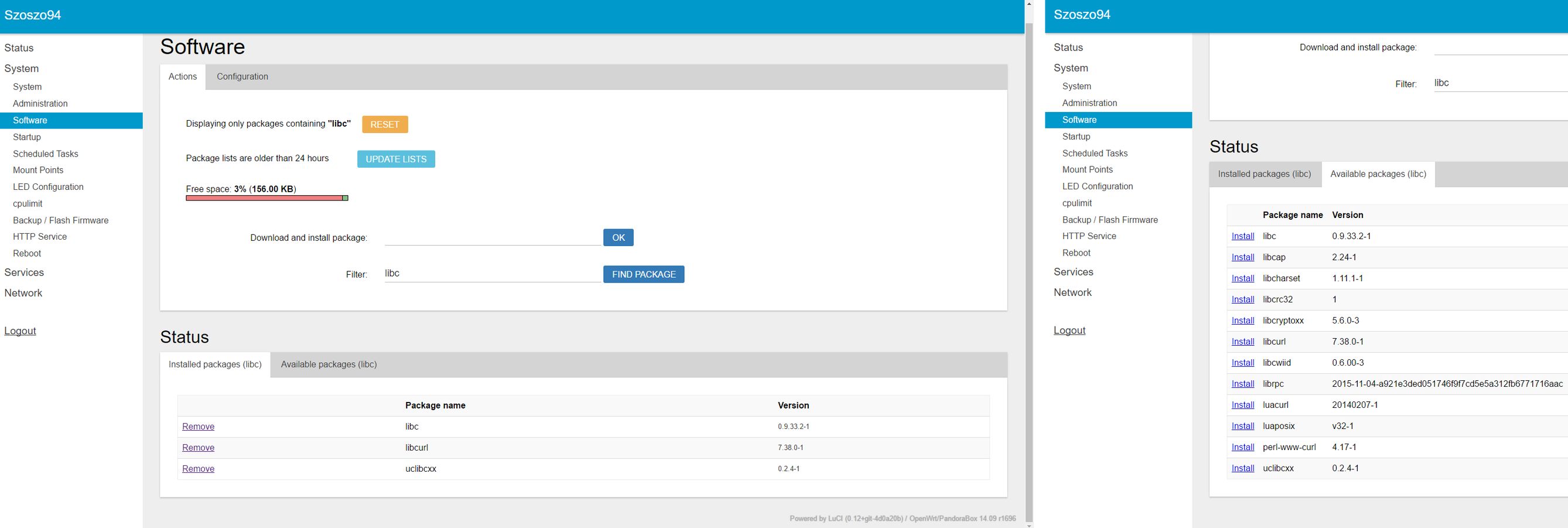
Task: Click the libcurl version 7.38.0-1 in left window
Action: (791, 448)
